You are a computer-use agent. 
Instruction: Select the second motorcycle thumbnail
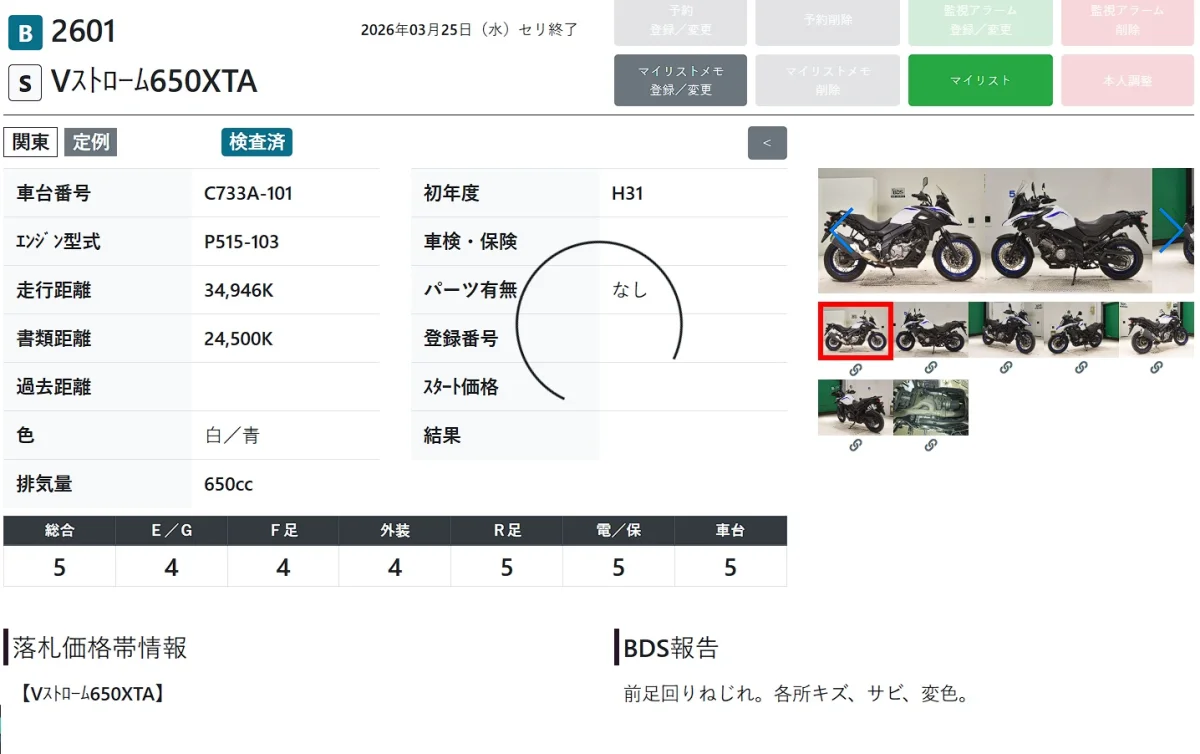coord(930,330)
